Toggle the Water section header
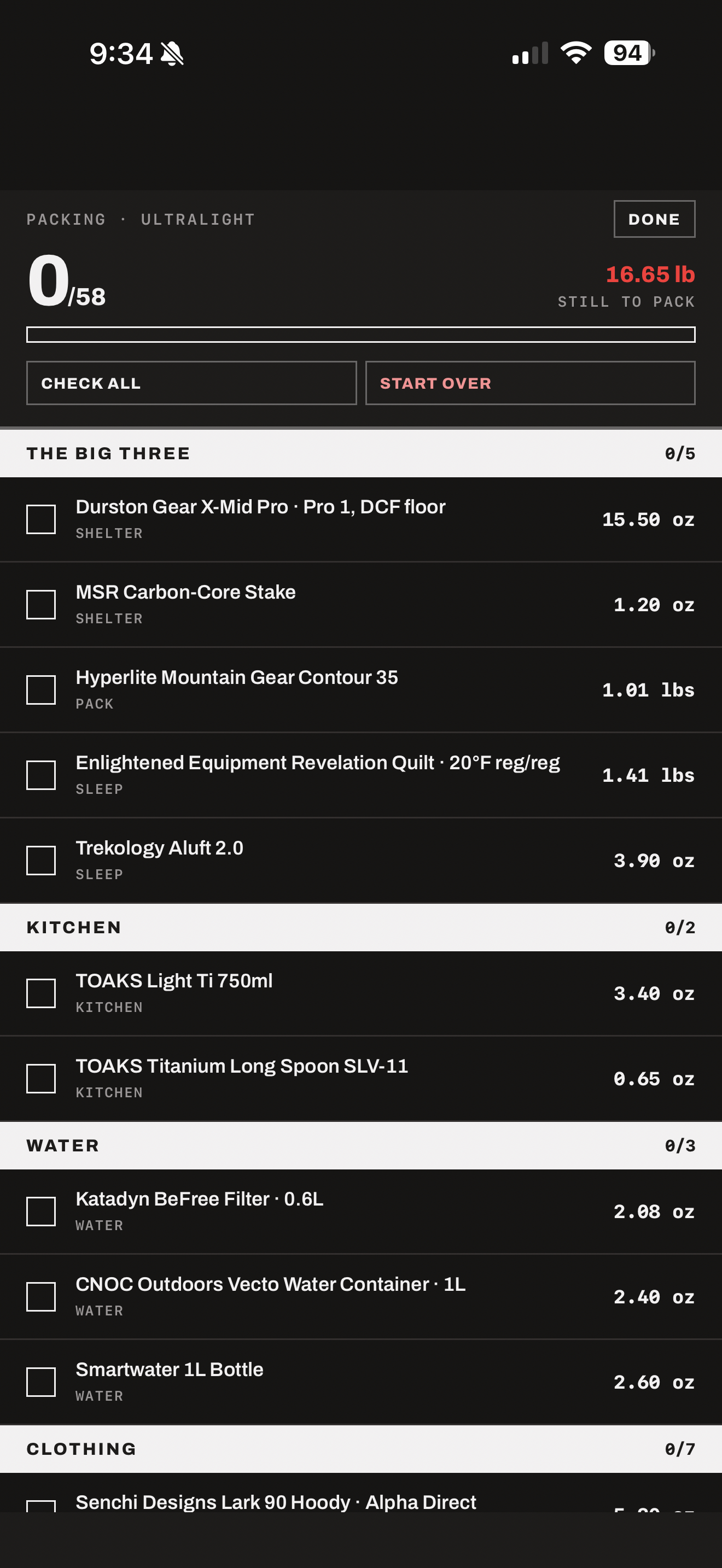The height and width of the screenshot is (1568, 722). [361, 1145]
